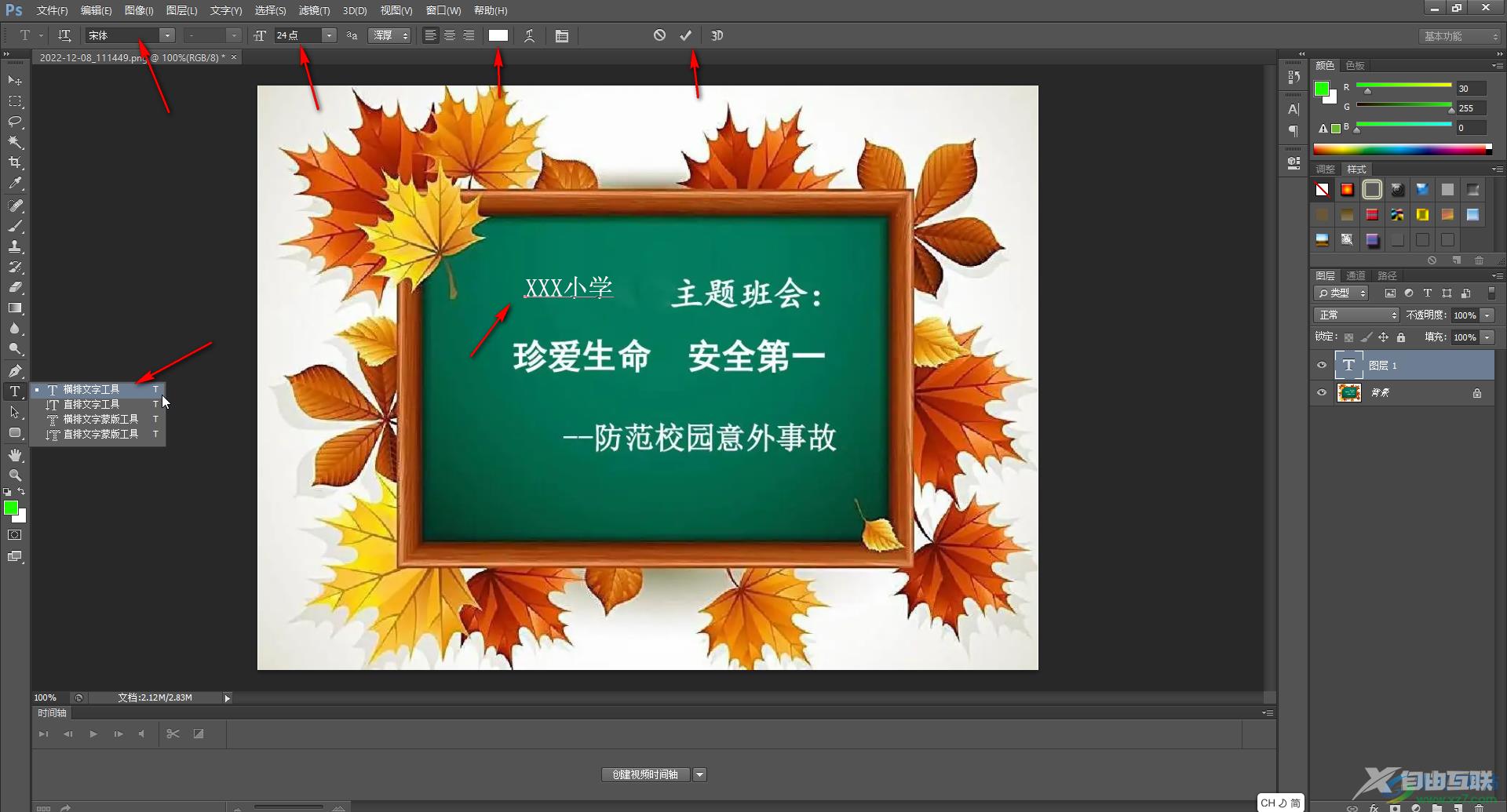Commit current text edits with checkmark
This screenshot has height=812, width=1507.
tap(686, 35)
